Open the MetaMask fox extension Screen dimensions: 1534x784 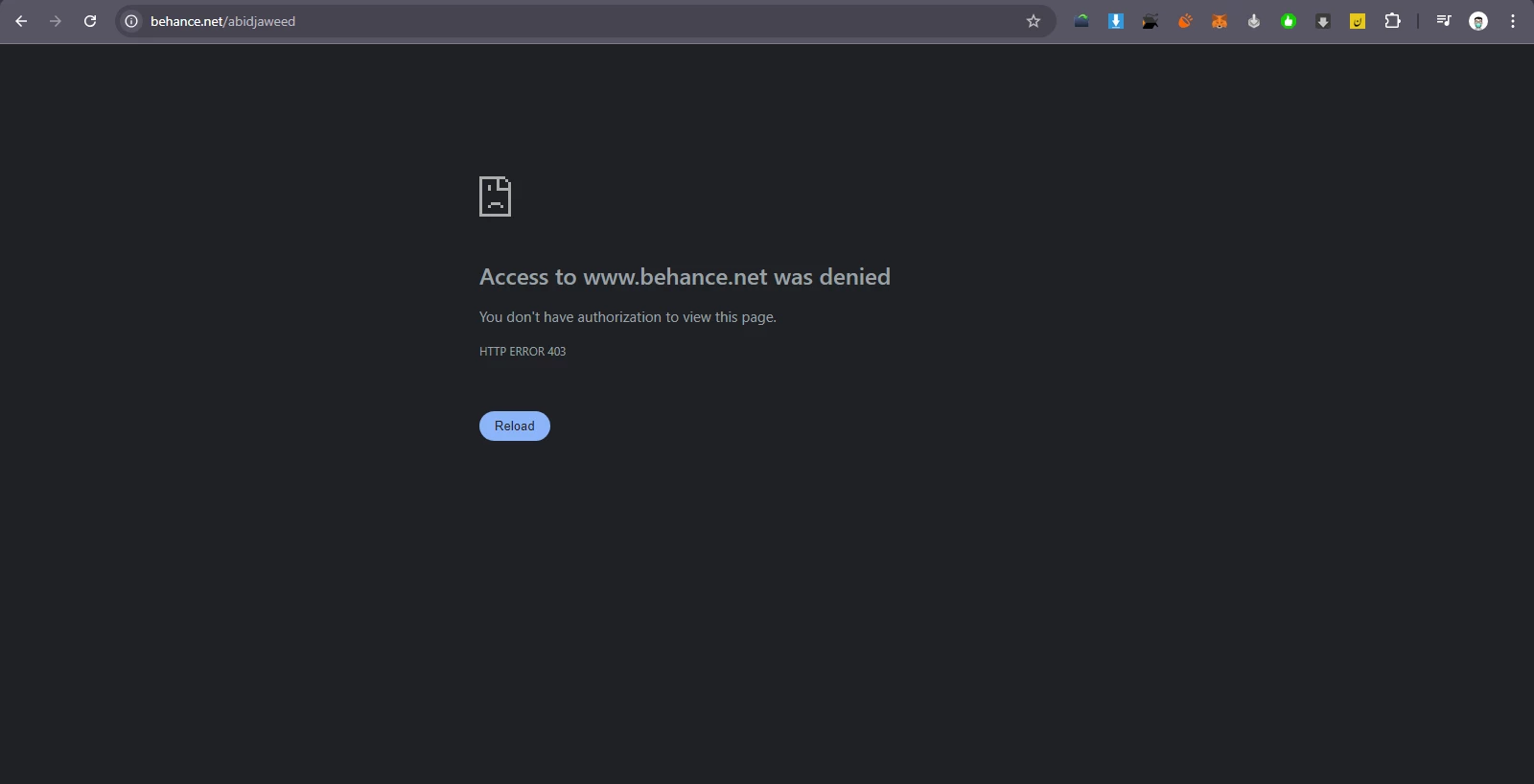click(1220, 21)
